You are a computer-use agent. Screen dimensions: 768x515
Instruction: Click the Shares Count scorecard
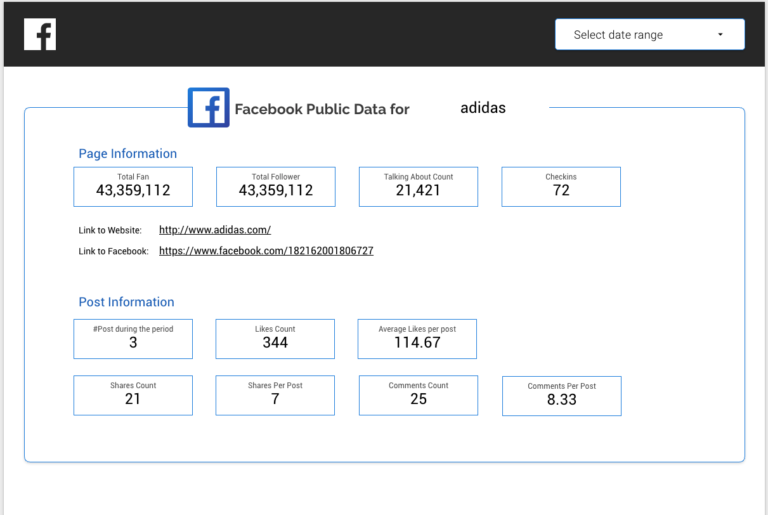pos(133,395)
